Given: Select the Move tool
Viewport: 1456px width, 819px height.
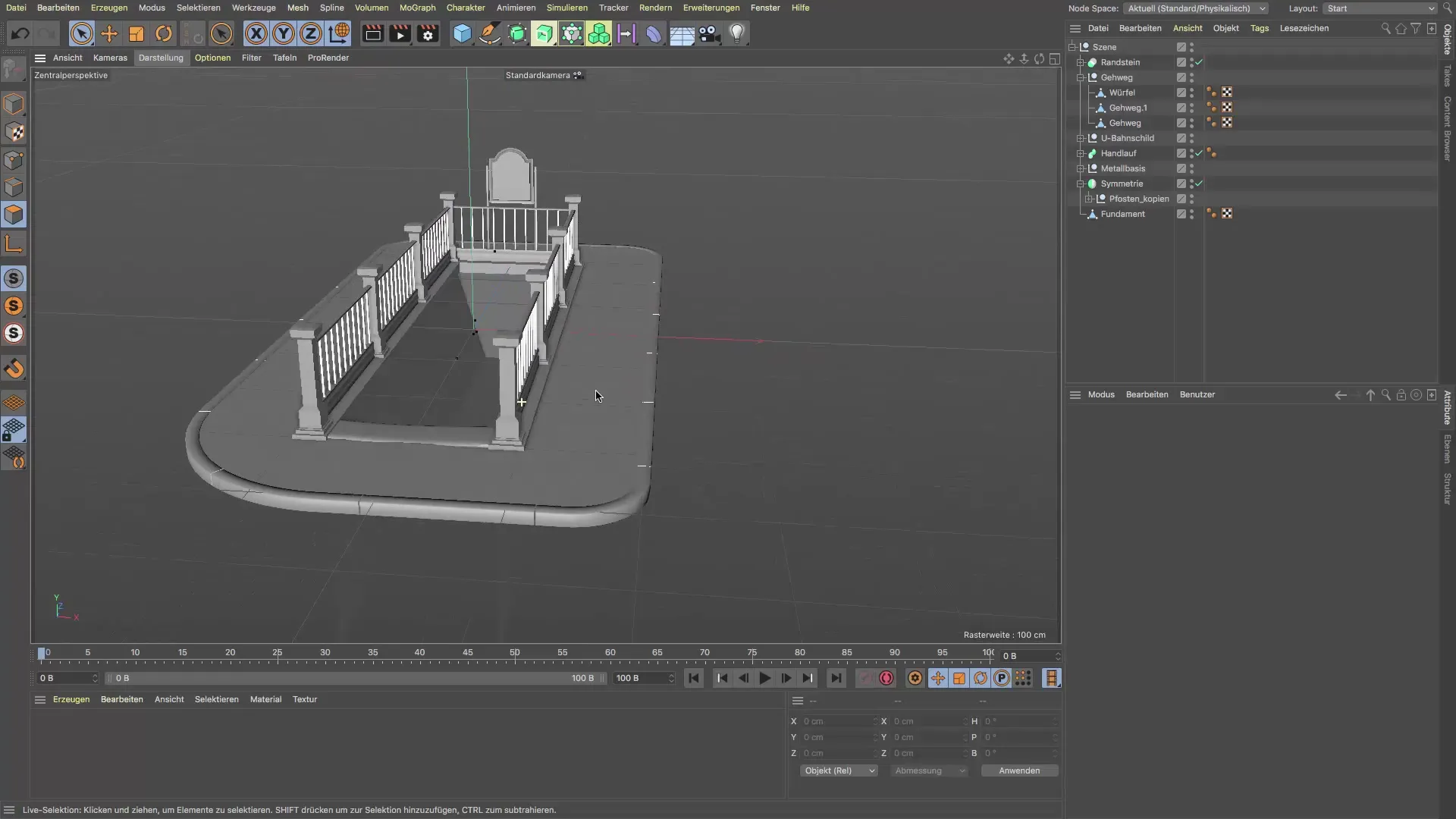Looking at the screenshot, I should coord(109,33).
